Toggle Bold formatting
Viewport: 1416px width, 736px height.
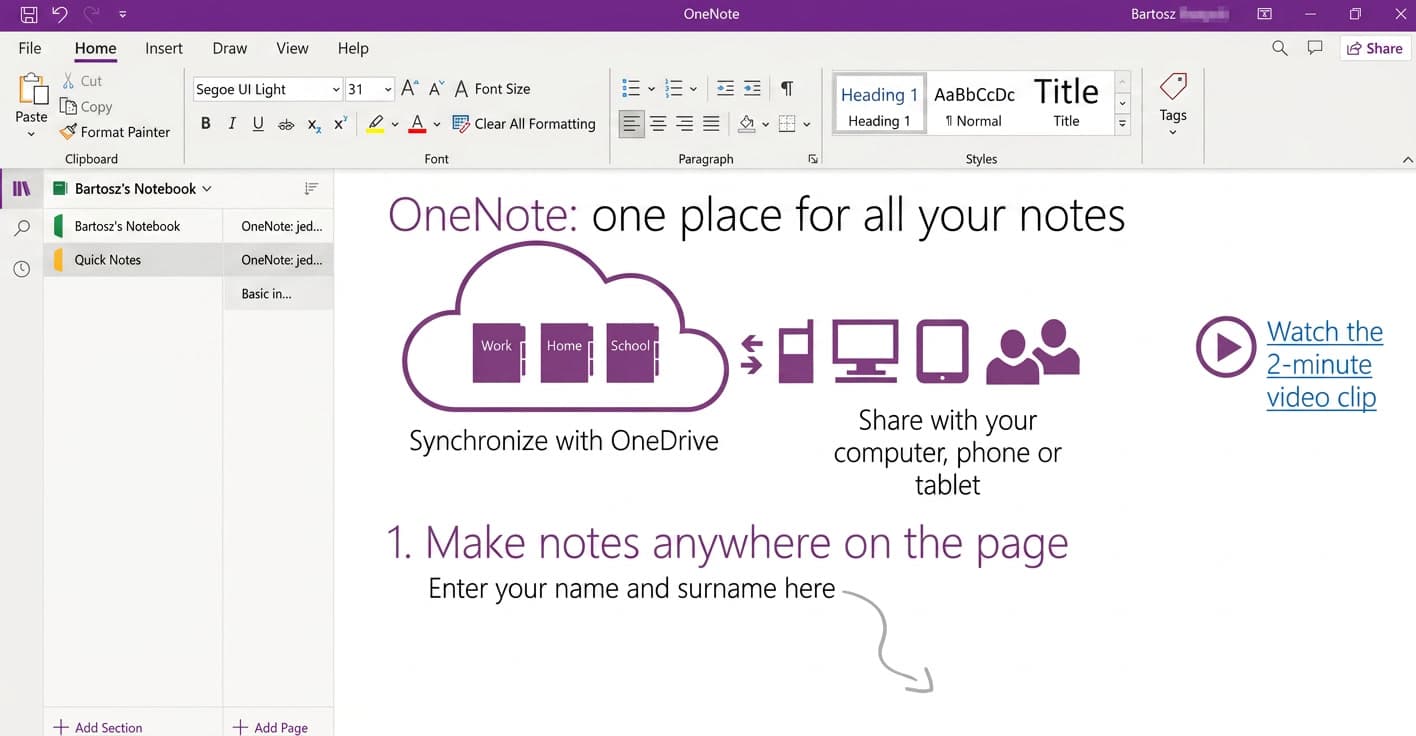pyautogui.click(x=206, y=124)
